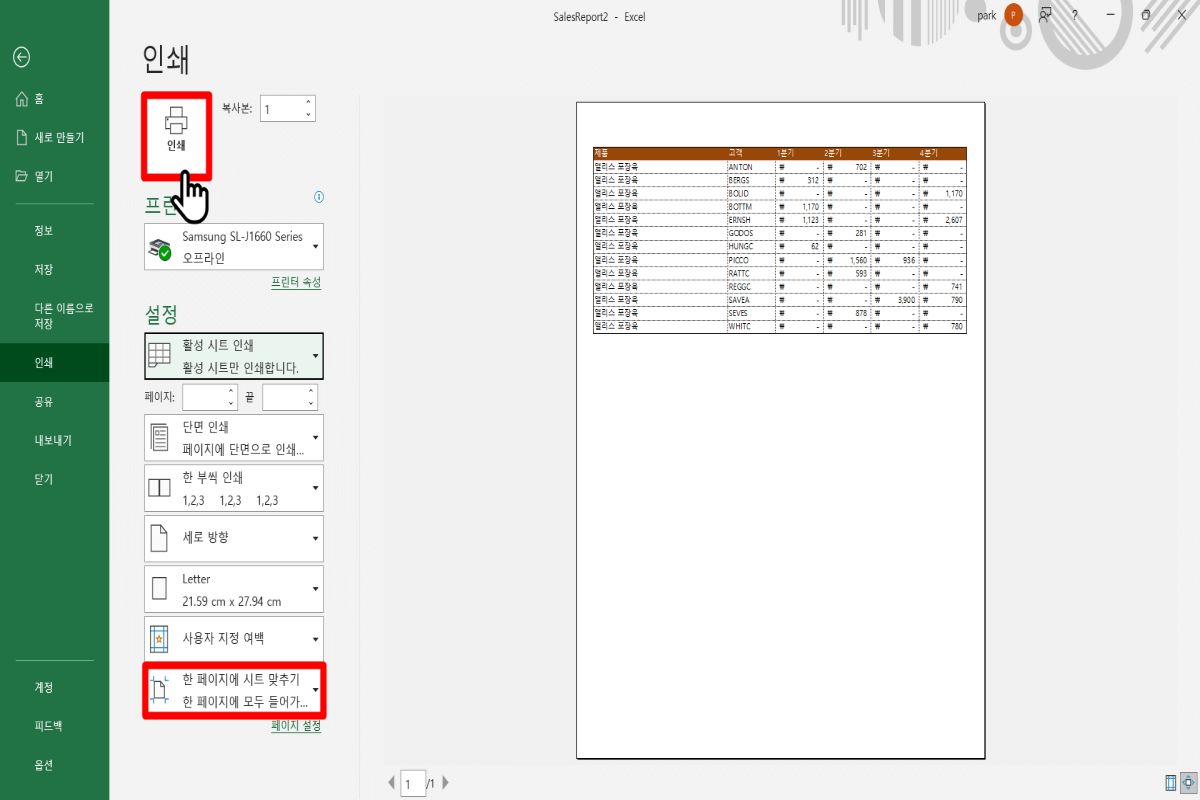Screen dimensions: 1200x800
Task: Click the Samsung printer status icon
Action: 159,247
